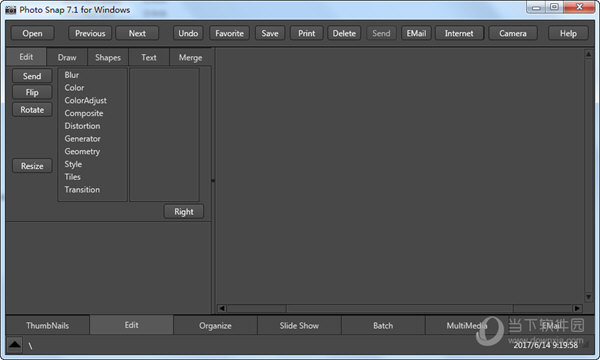600x360 pixels.
Task: Click the Flip button
Action: pos(32,92)
